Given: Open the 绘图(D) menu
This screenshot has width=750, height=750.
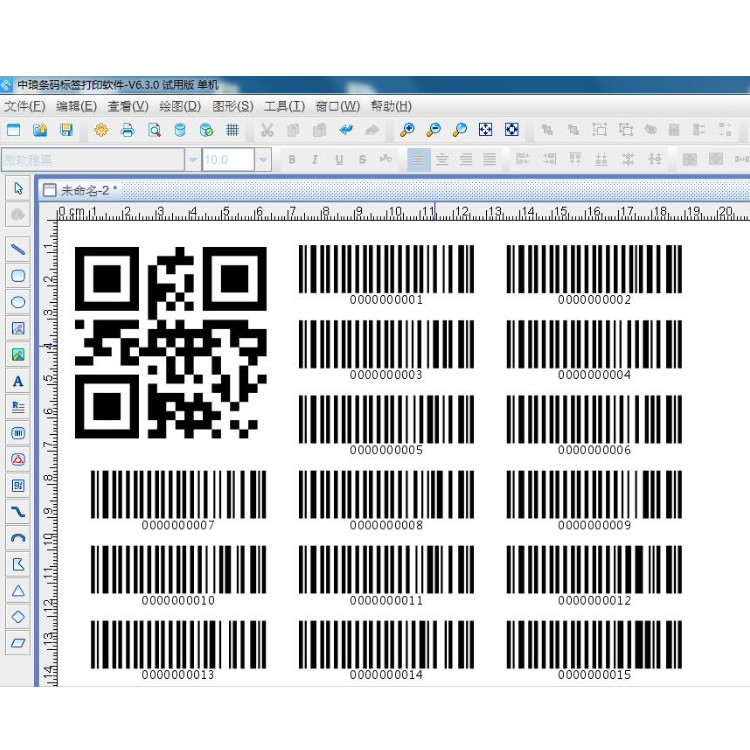Looking at the screenshot, I should (180, 106).
